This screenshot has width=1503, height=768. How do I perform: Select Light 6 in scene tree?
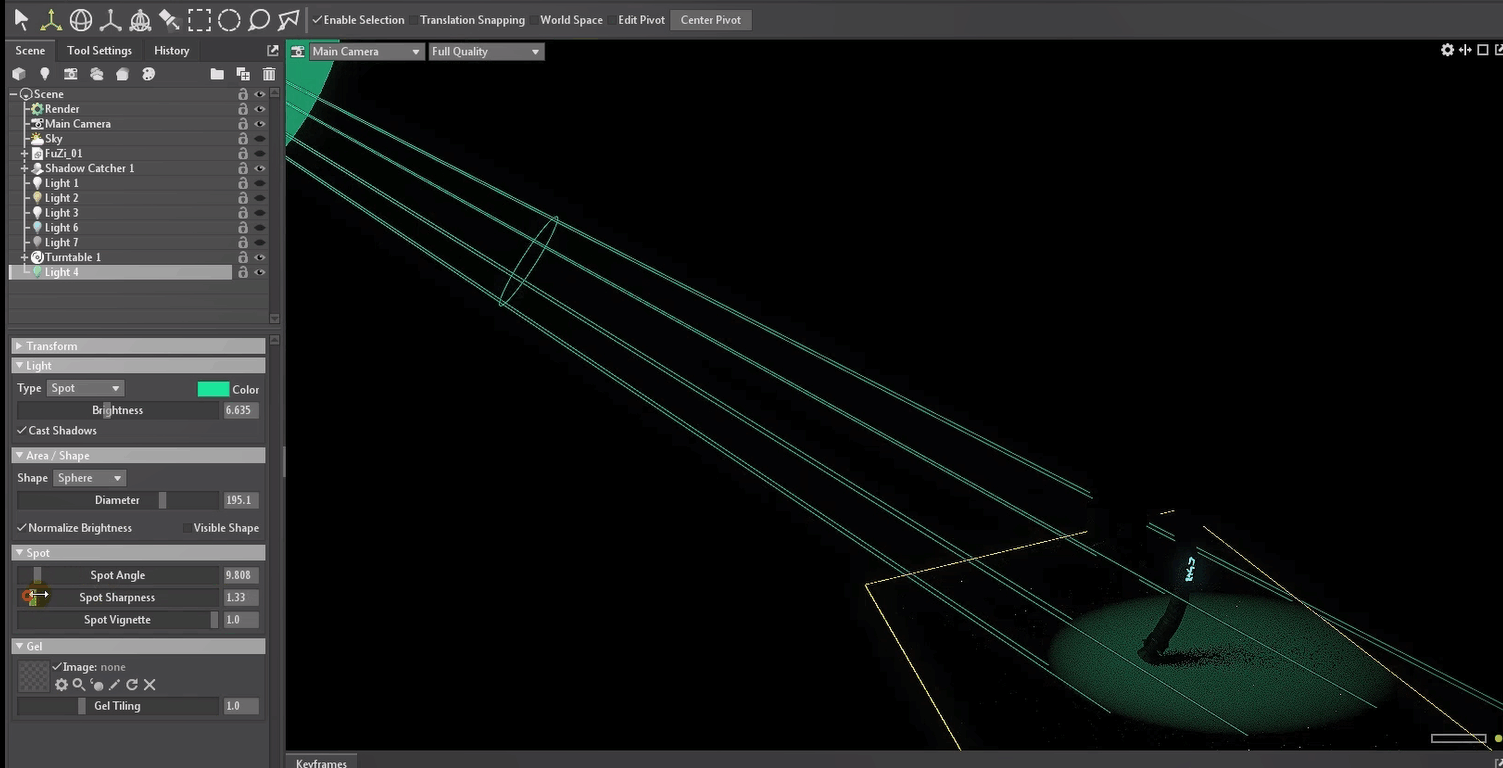61,228
